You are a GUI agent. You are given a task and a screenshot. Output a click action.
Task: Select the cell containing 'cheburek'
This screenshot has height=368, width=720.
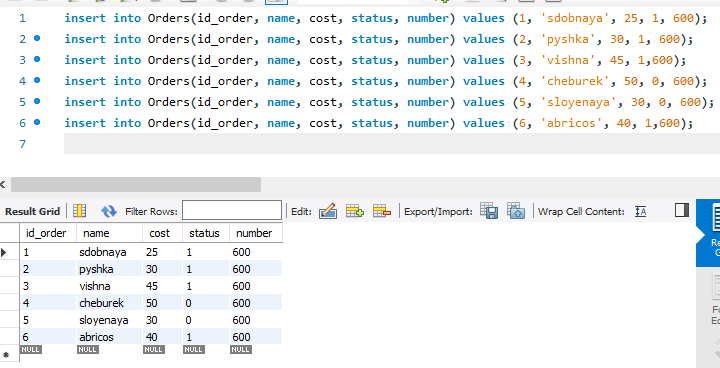click(x=109, y=303)
